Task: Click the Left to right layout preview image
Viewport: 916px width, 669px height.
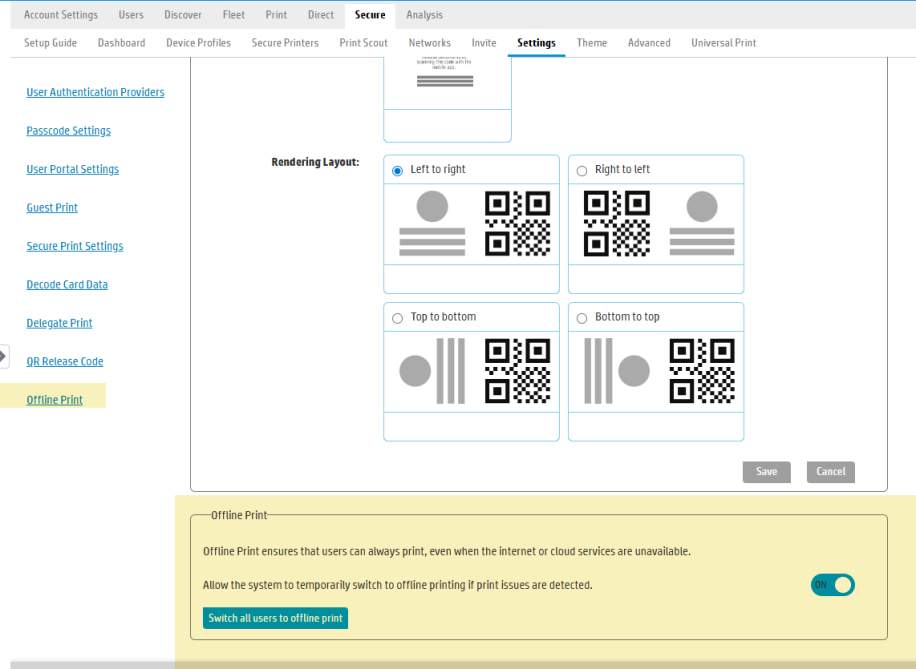Action: [471, 224]
